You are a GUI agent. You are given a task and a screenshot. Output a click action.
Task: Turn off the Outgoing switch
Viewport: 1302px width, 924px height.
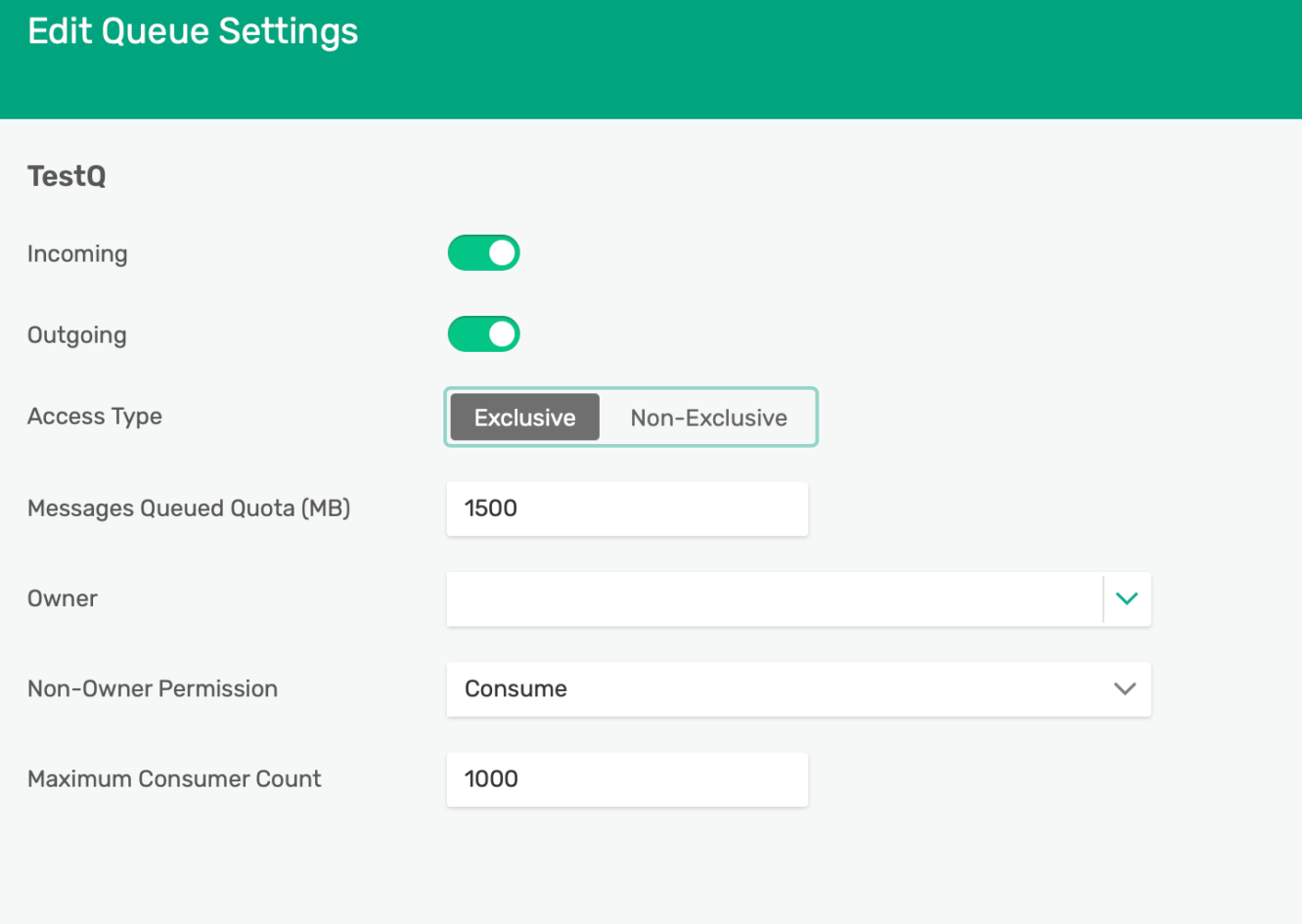[x=483, y=333]
